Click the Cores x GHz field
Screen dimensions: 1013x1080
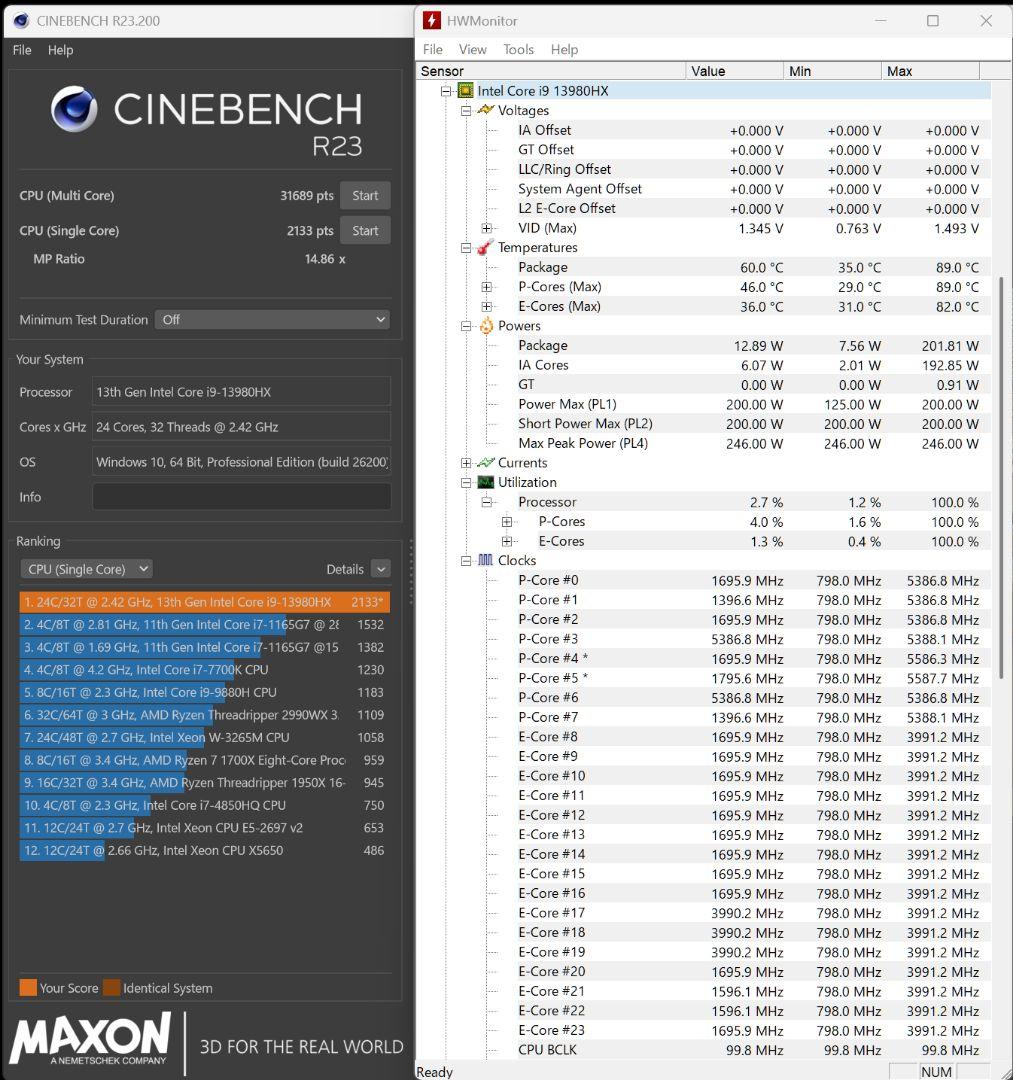242,427
